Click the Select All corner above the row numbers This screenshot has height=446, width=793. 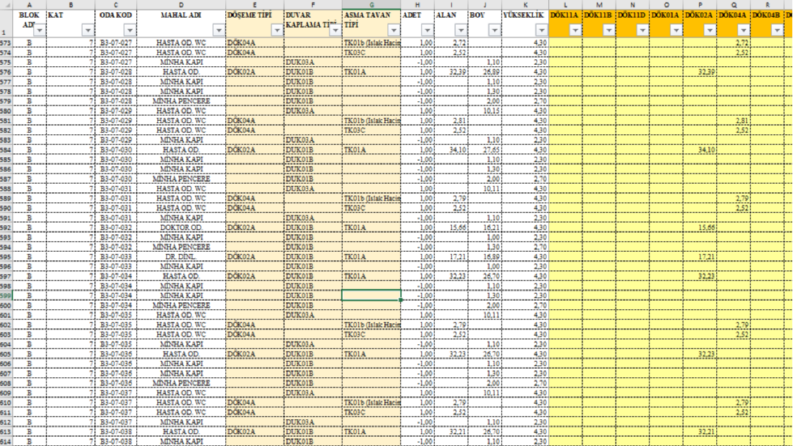pyautogui.click(x=6, y=5)
